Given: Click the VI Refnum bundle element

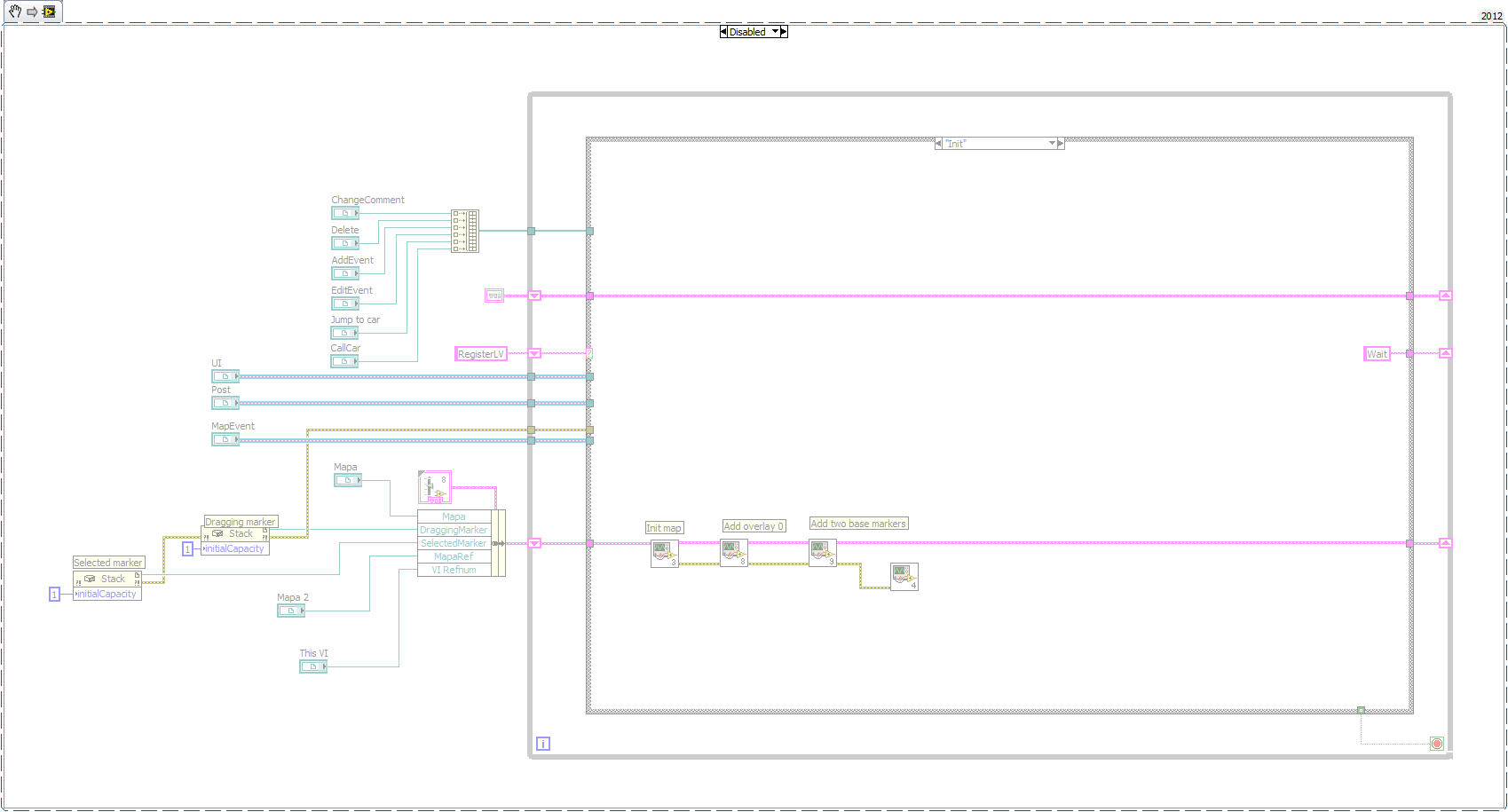Looking at the screenshot, I should 454,570.
